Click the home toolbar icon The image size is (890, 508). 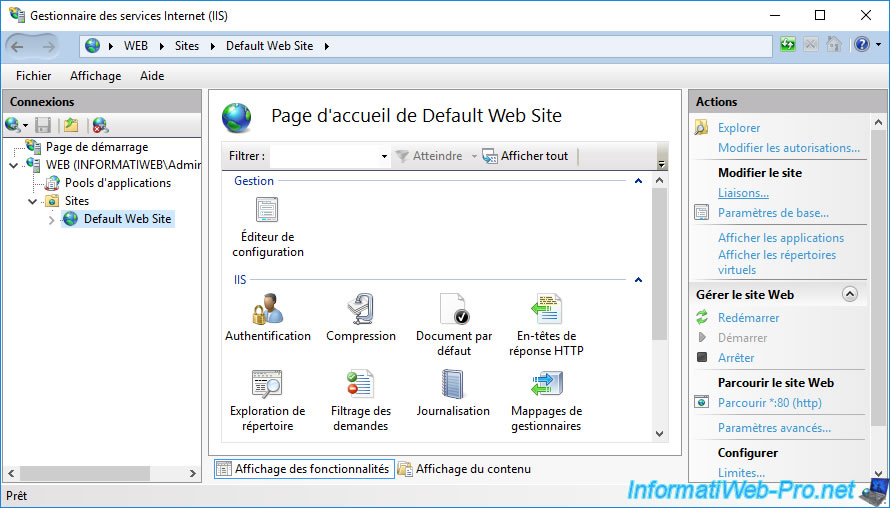point(833,44)
